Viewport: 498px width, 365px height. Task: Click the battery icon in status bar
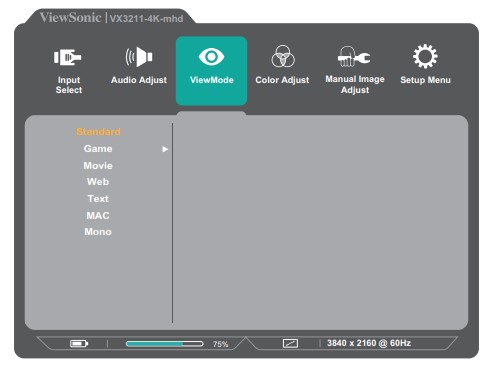click(79, 343)
